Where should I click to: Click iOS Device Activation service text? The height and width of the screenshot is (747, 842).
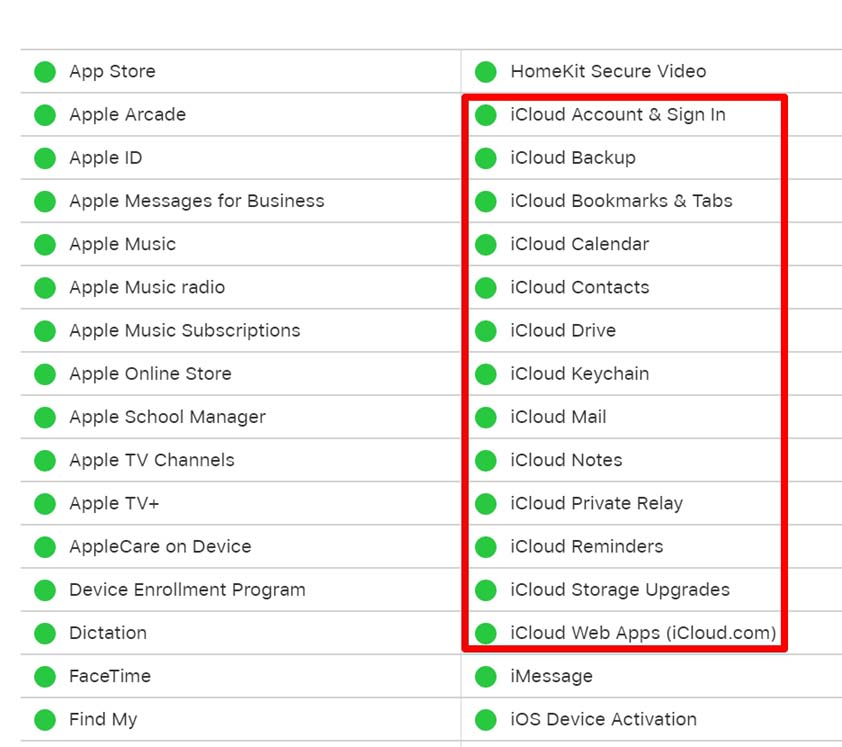604,720
